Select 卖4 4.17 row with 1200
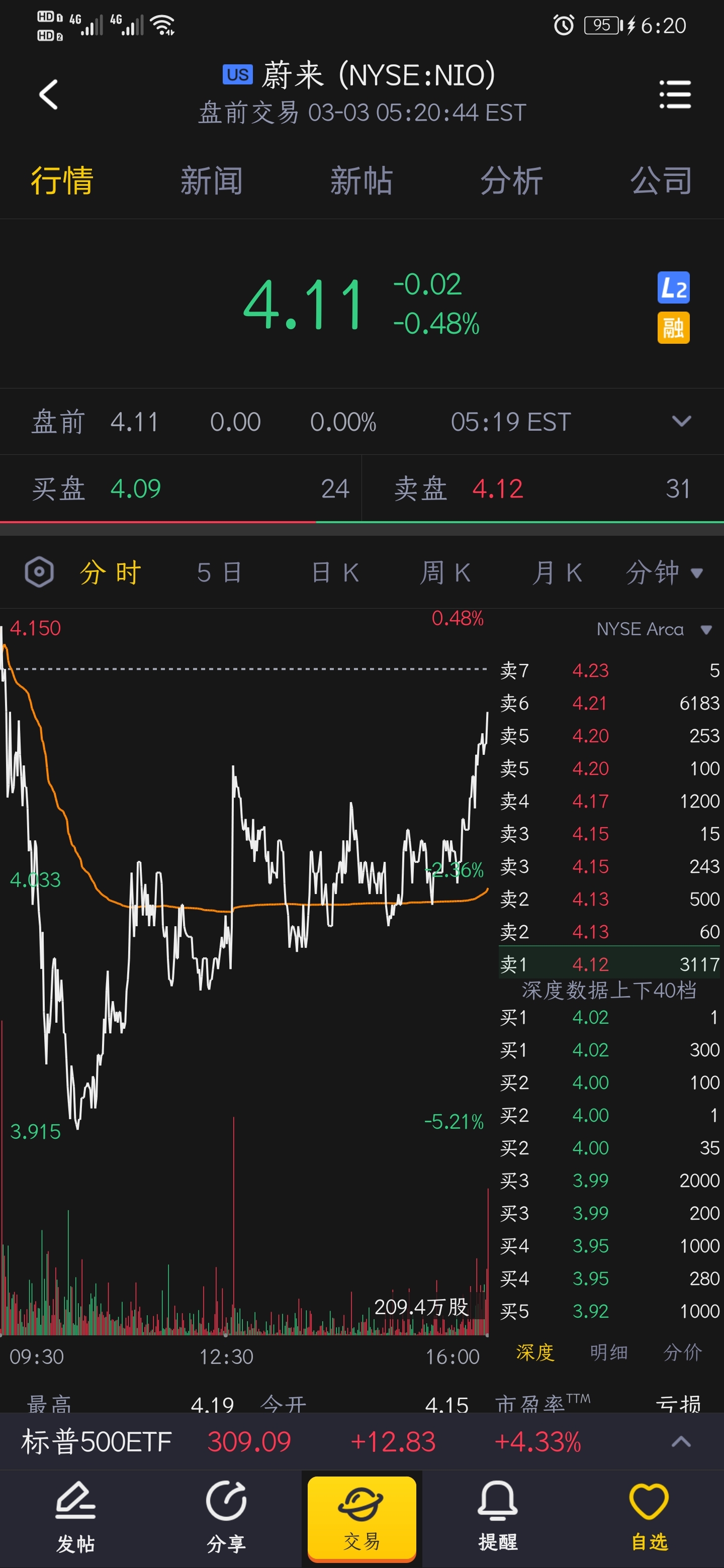 [x=609, y=801]
